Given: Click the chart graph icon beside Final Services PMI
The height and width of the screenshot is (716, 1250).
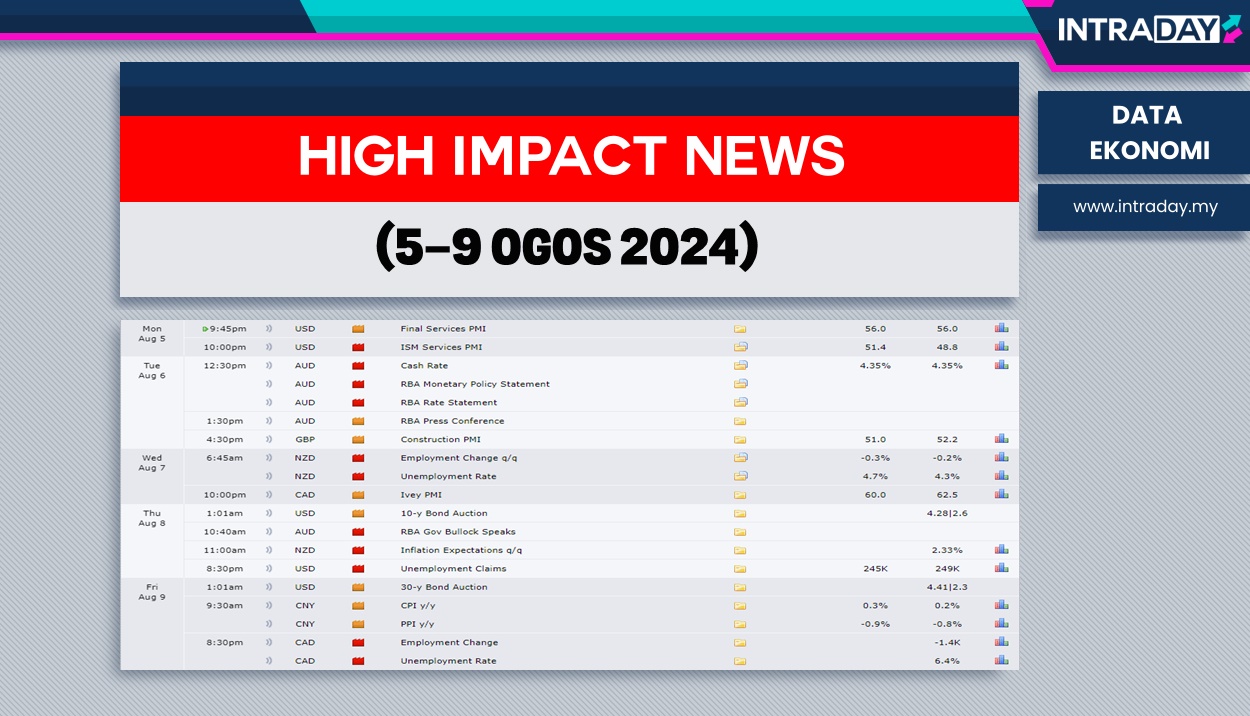Looking at the screenshot, I should coord(1001,327).
